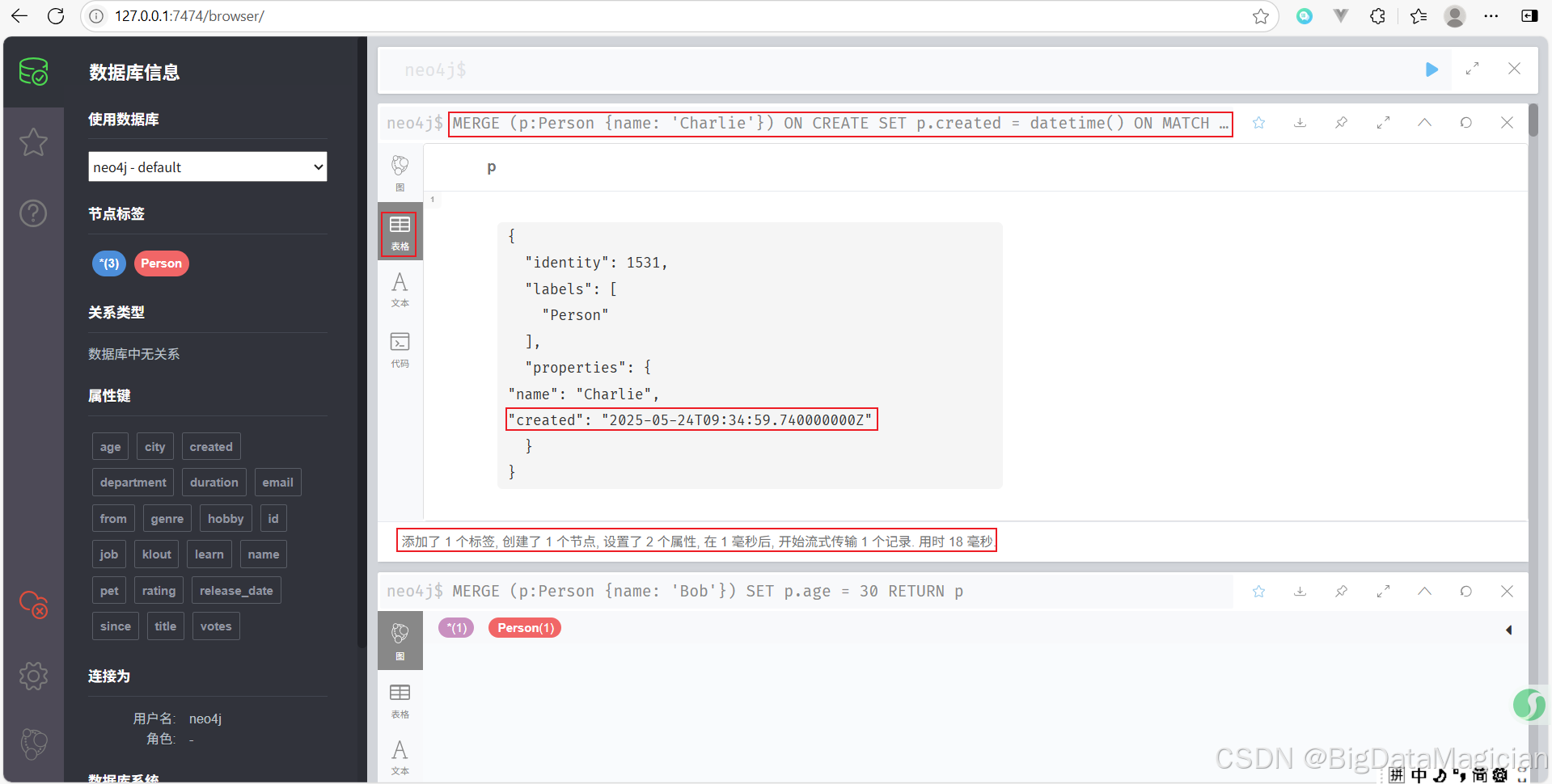Viewport: 1552px width, 784px height.
Task: Collapse the Bob result side panel arrow
Action: coord(1509,630)
